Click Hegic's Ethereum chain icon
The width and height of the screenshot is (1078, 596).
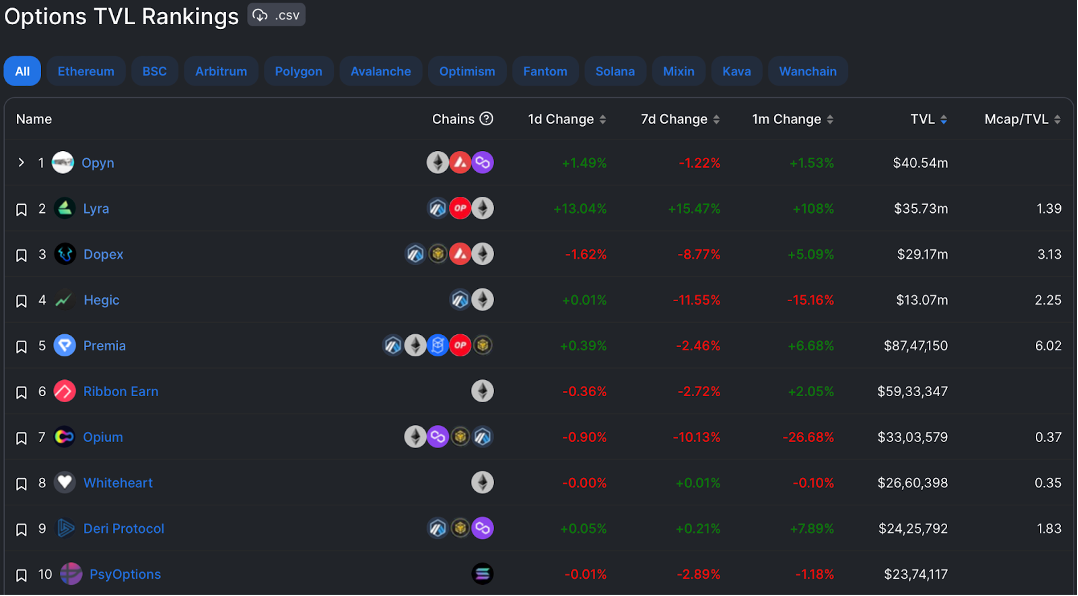(483, 300)
